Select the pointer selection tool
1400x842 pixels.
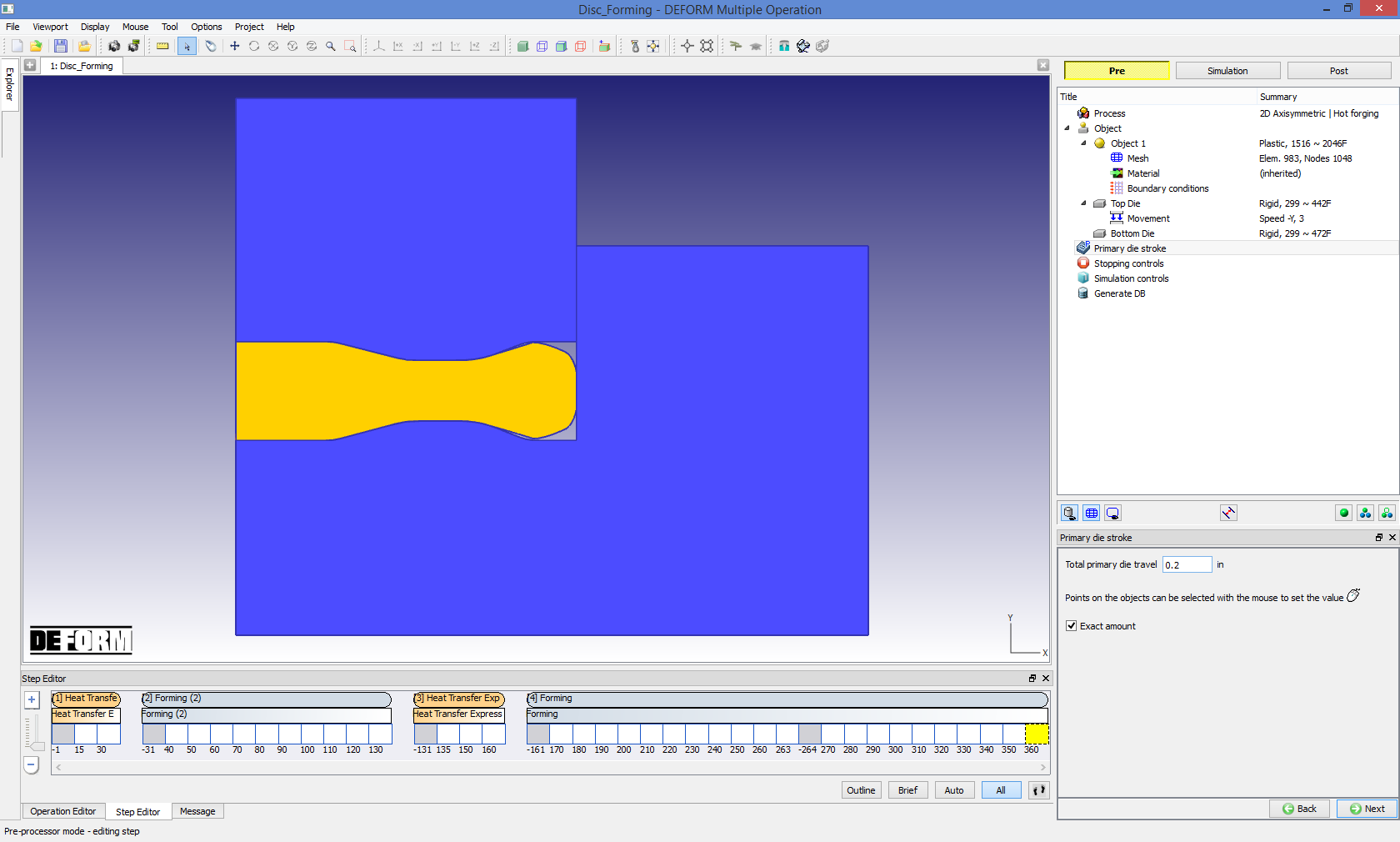click(187, 46)
